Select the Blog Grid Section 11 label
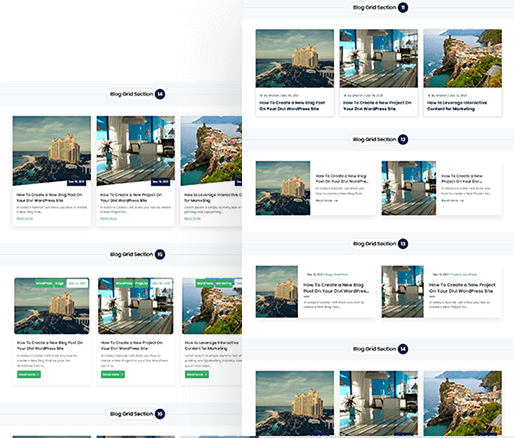Viewport: 514px width, 438px height. click(374, 7)
